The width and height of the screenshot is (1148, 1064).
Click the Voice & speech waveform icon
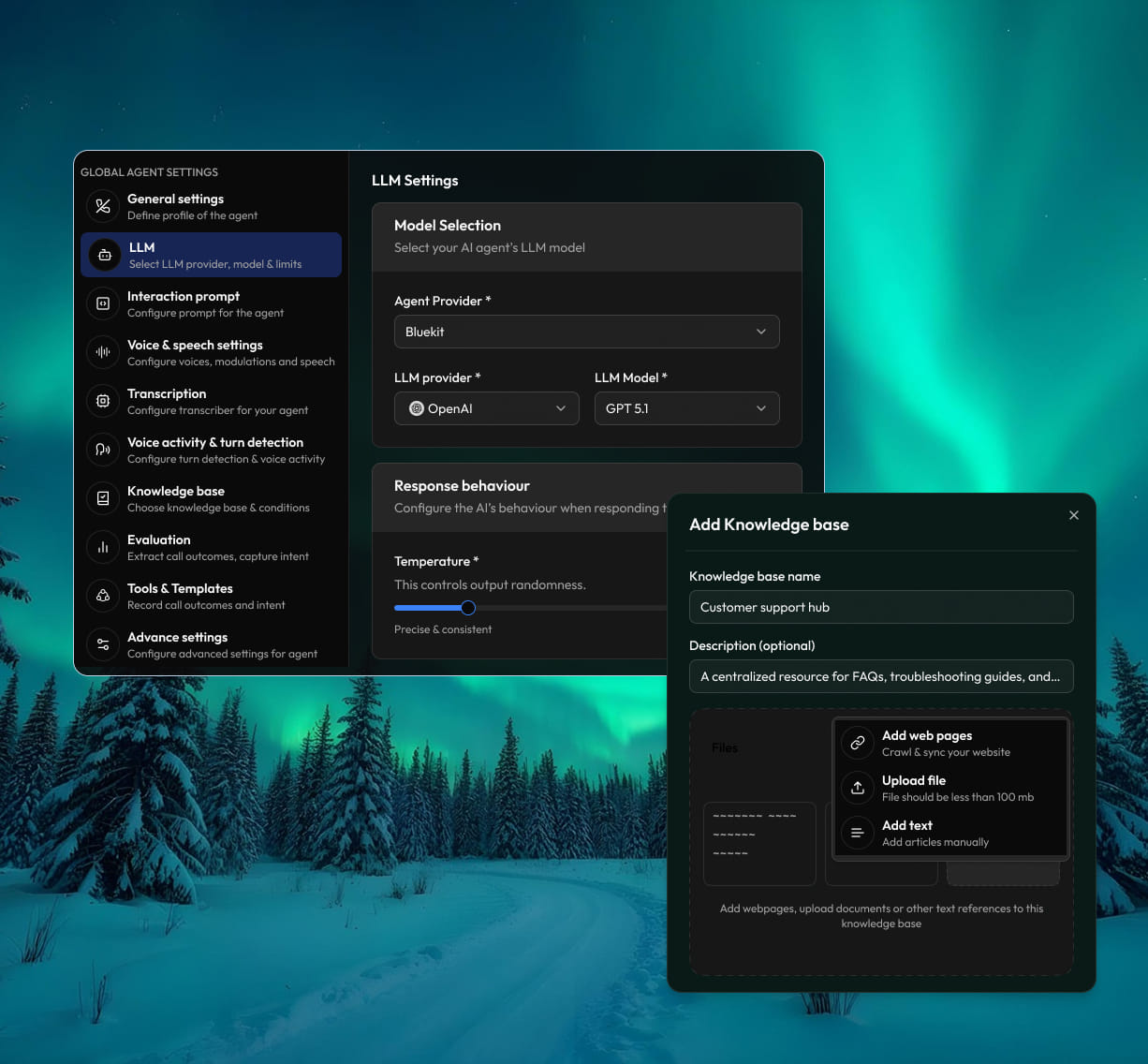click(x=103, y=352)
